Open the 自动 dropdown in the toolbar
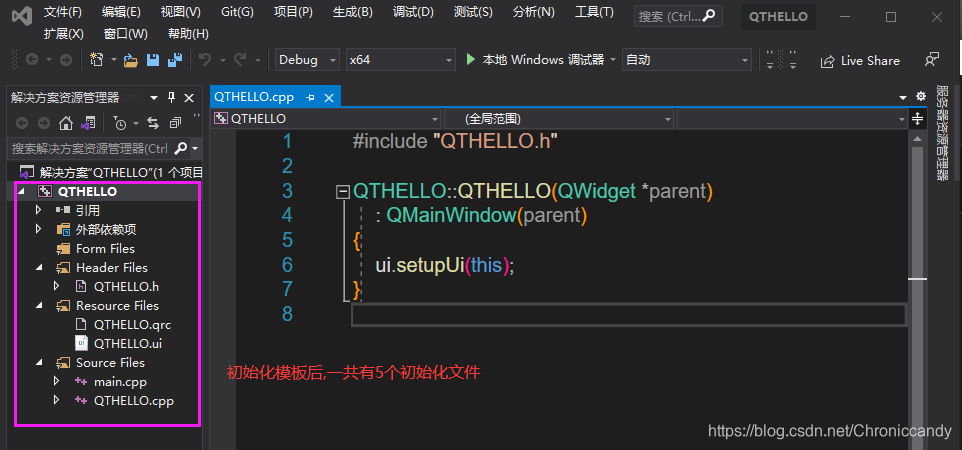This screenshot has width=962, height=450. tap(687, 60)
